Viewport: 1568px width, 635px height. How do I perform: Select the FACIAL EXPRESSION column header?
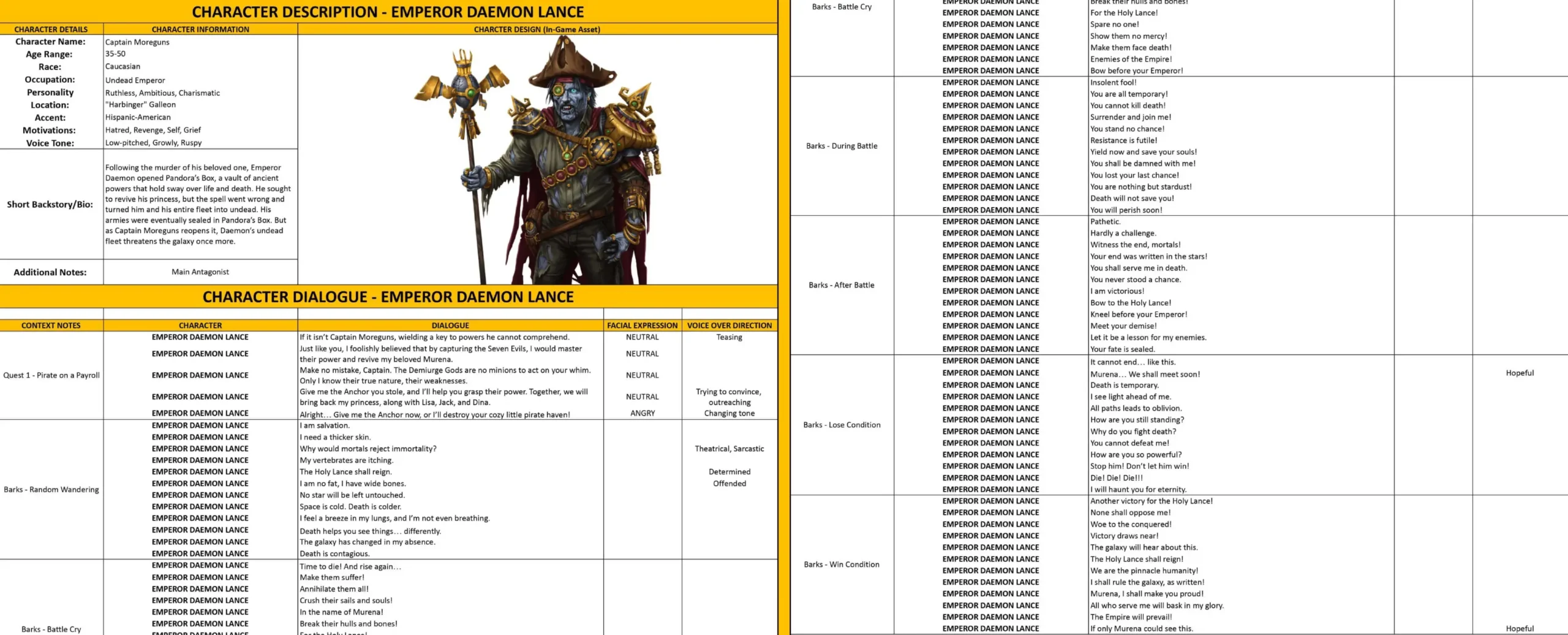click(642, 325)
